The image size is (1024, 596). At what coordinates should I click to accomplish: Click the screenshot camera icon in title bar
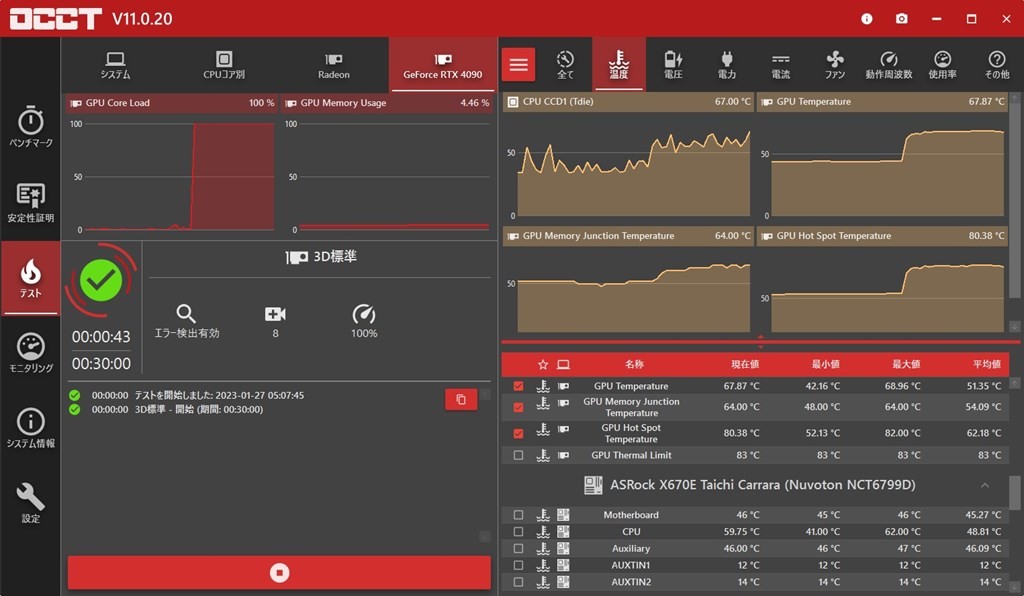click(x=901, y=19)
